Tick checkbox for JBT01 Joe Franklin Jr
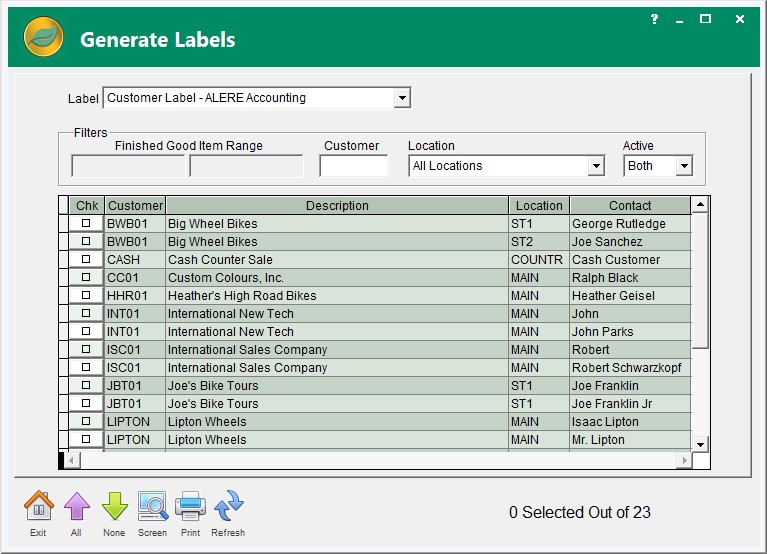 pos(86,403)
